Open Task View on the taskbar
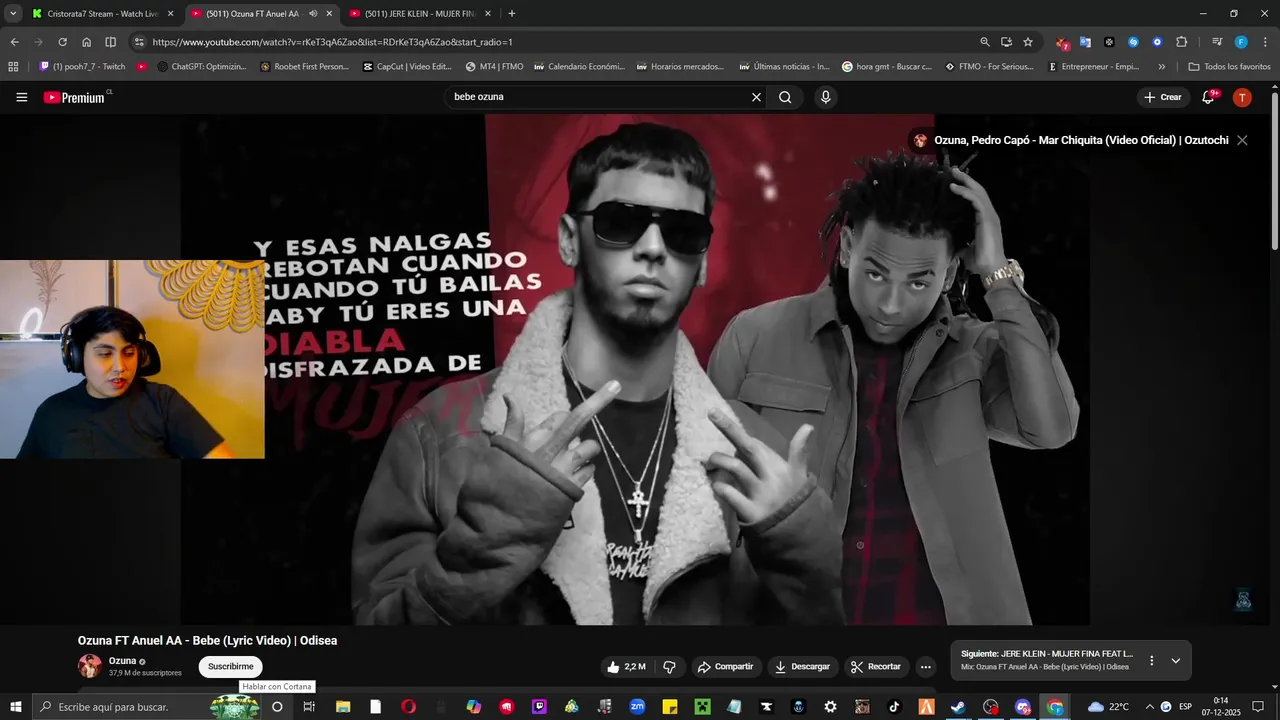 [309, 707]
